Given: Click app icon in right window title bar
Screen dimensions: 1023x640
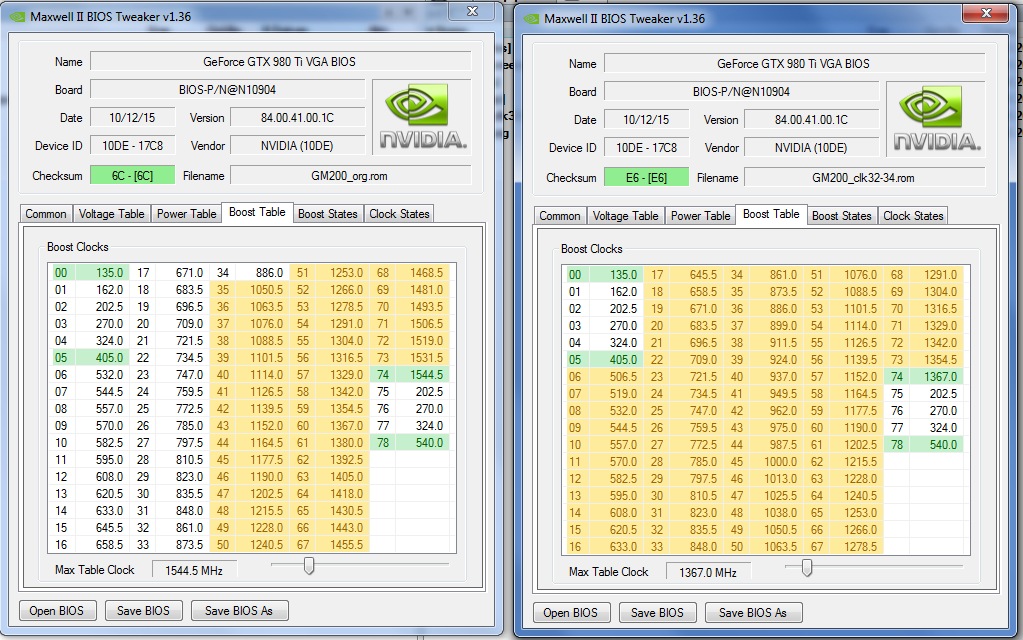Looking at the screenshot, I should click(x=532, y=19).
